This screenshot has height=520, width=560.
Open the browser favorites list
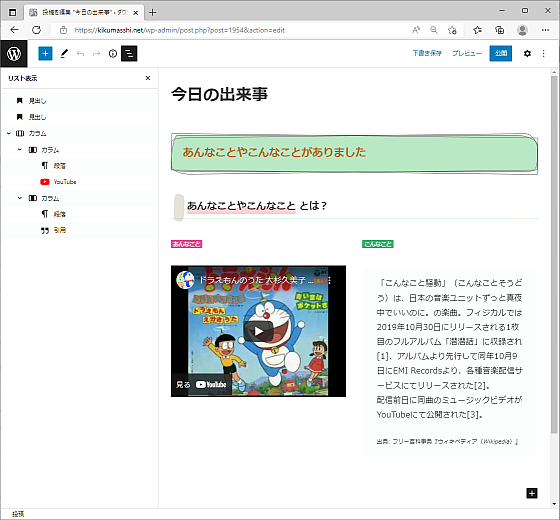point(478,30)
